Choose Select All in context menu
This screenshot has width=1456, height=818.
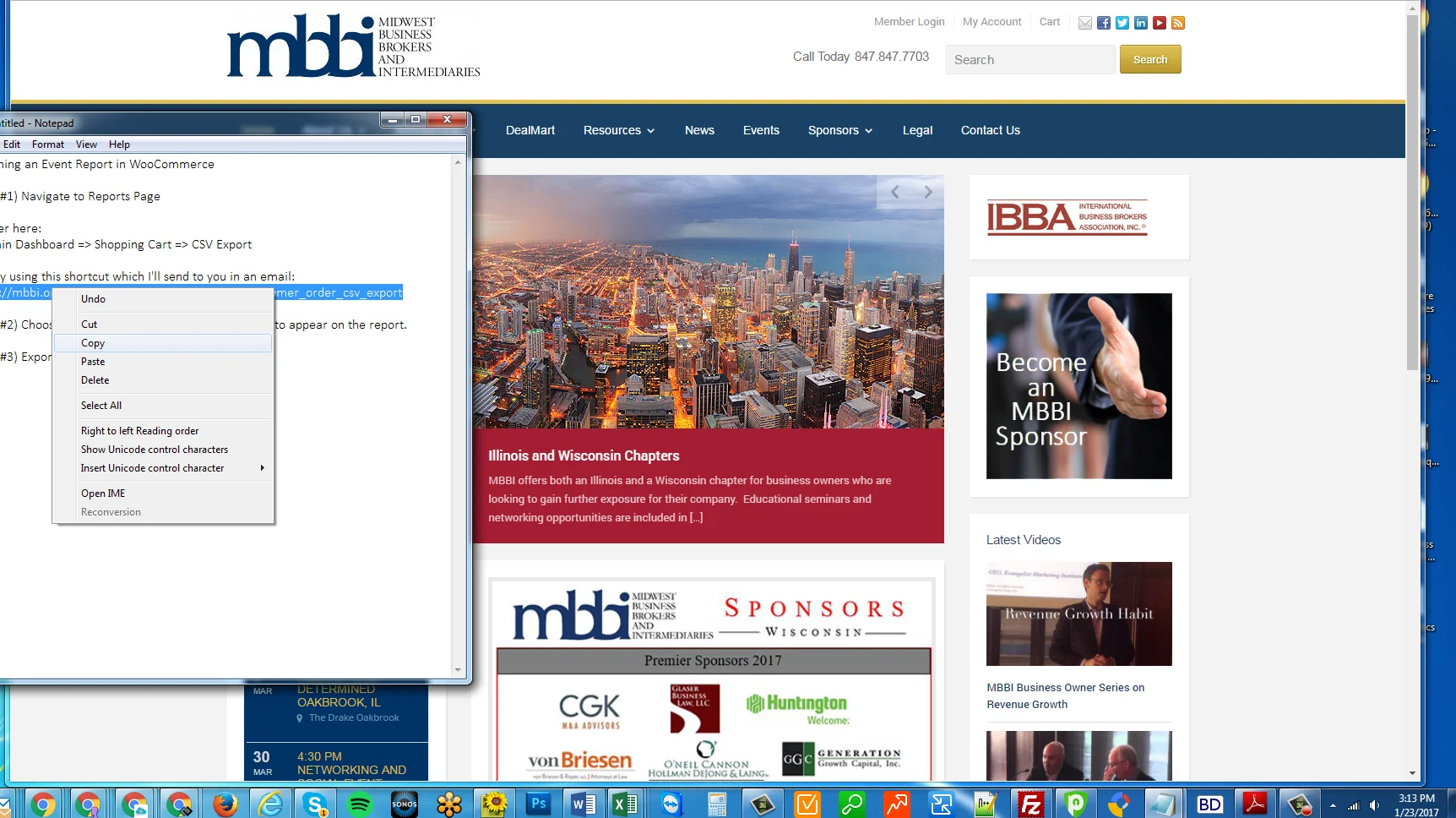click(163, 406)
